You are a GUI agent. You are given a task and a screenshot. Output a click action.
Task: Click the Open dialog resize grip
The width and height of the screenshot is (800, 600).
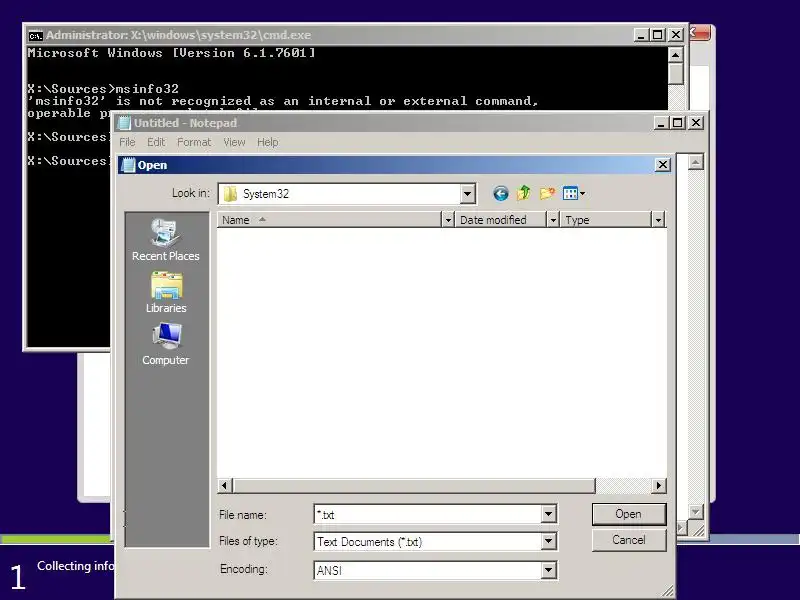(x=668, y=592)
